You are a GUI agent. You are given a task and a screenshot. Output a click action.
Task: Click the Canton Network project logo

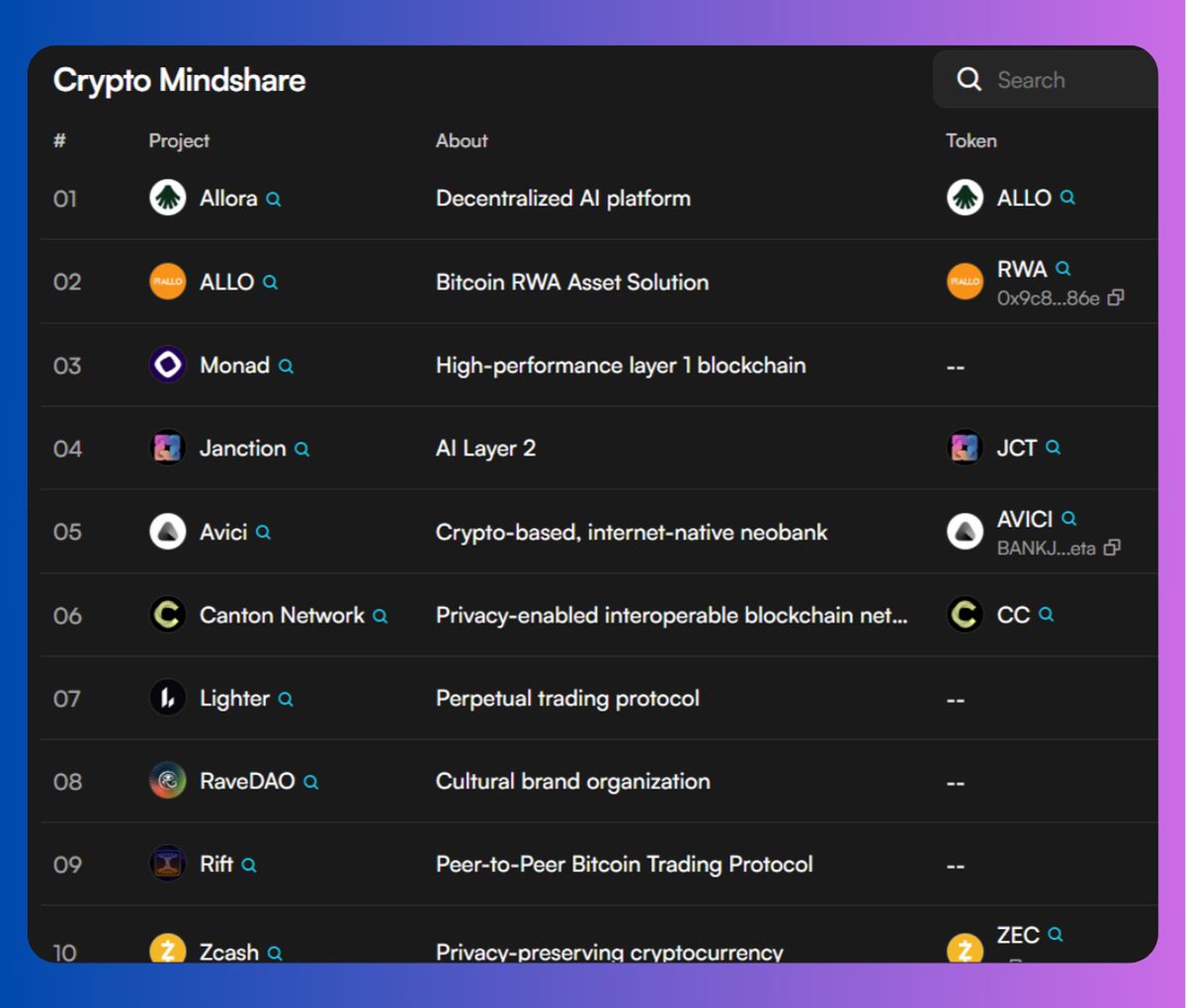click(x=168, y=615)
